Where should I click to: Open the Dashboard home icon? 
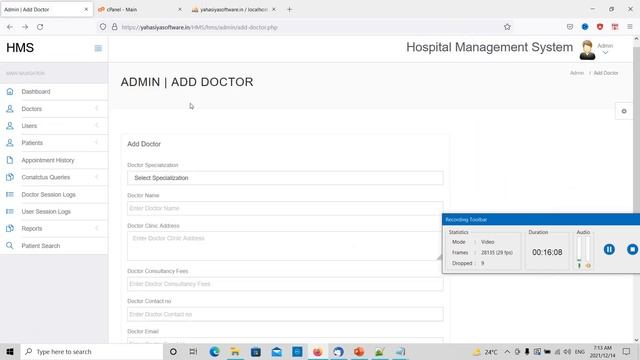10,91
